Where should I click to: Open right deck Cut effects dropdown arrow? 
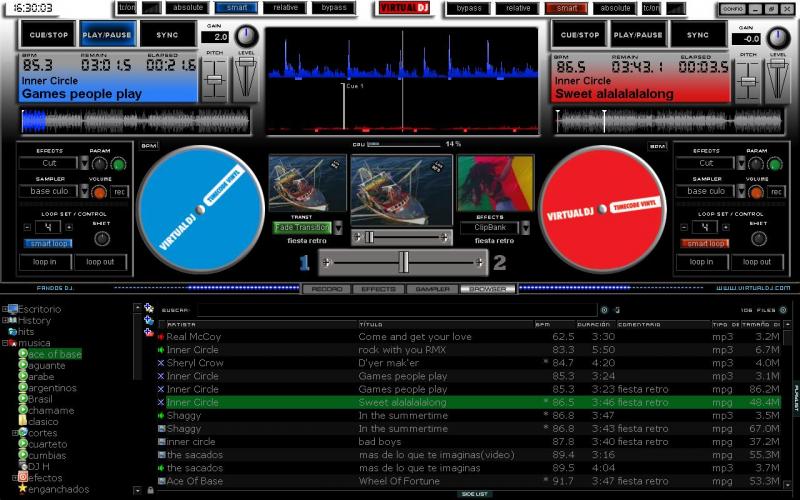(741, 163)
